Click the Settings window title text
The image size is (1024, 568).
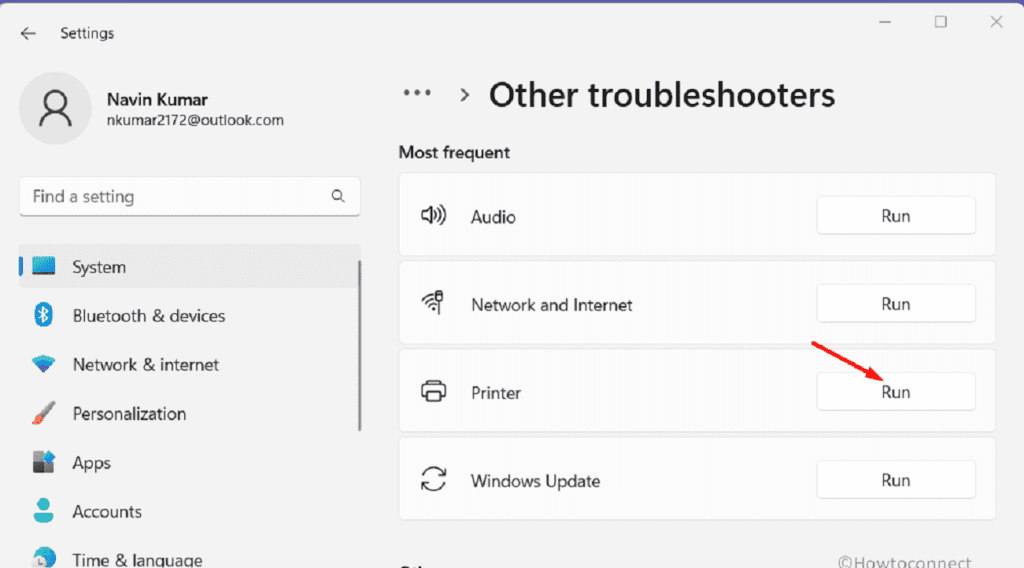[x=87, y=33]
